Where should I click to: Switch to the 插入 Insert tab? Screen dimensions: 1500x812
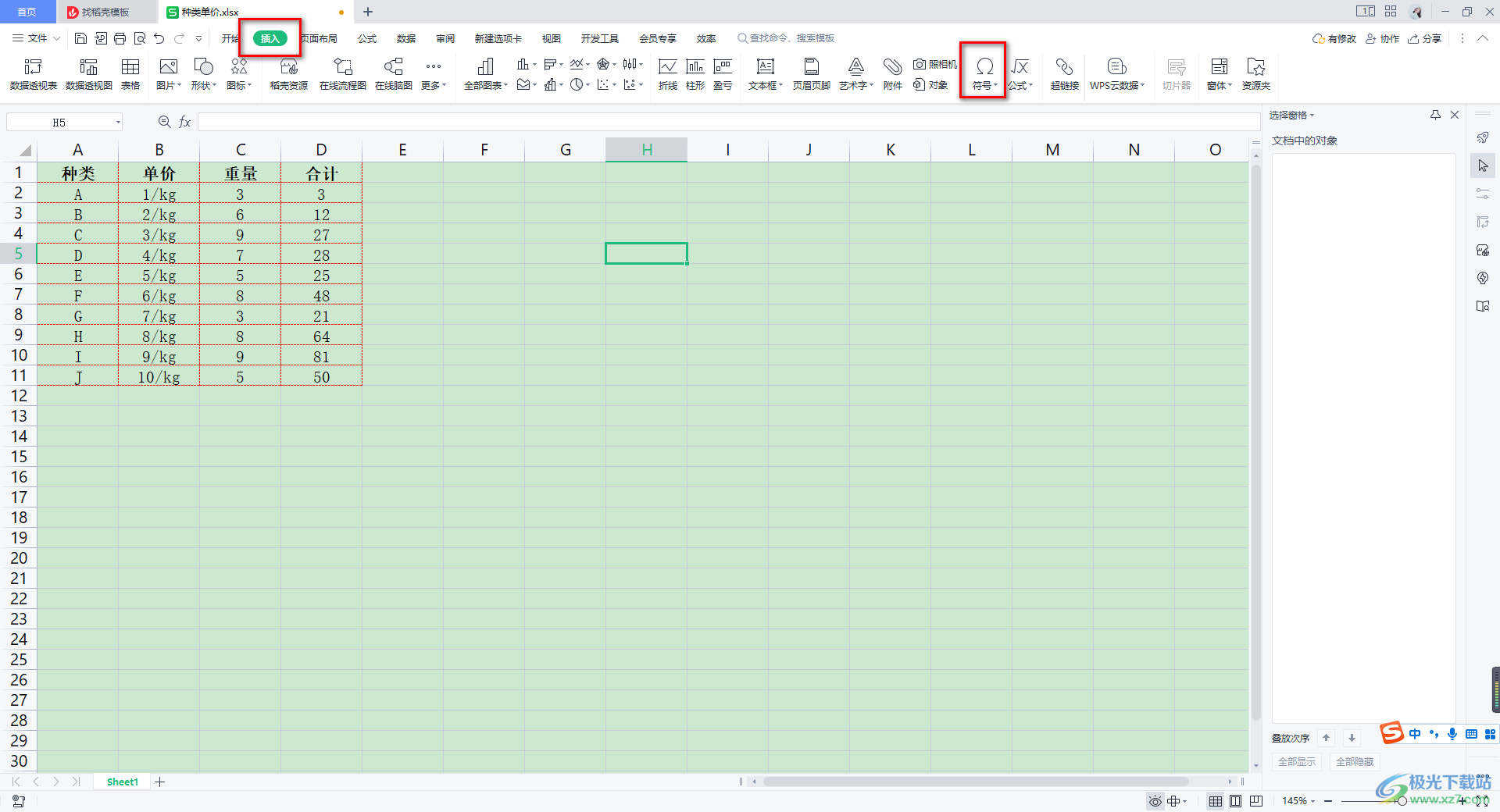(270, 38)
